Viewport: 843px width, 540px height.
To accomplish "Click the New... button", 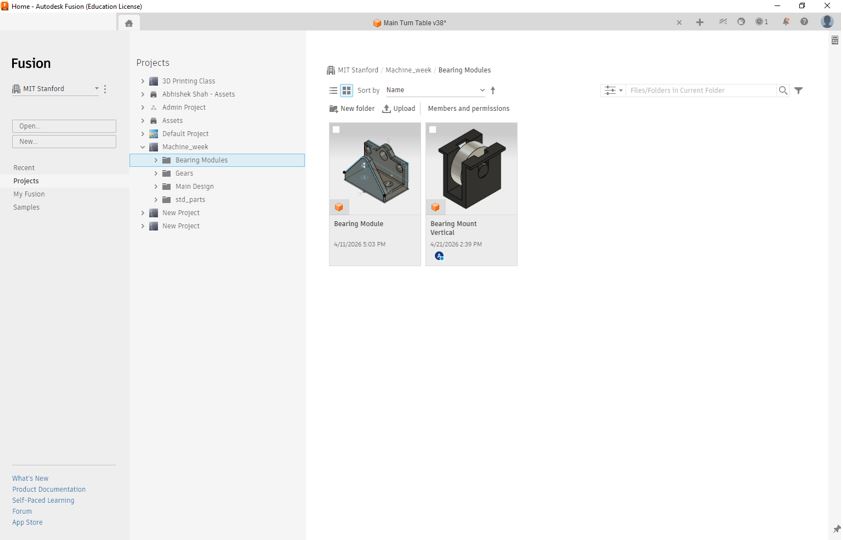I will pyautogui.click(x=64, y=141).
